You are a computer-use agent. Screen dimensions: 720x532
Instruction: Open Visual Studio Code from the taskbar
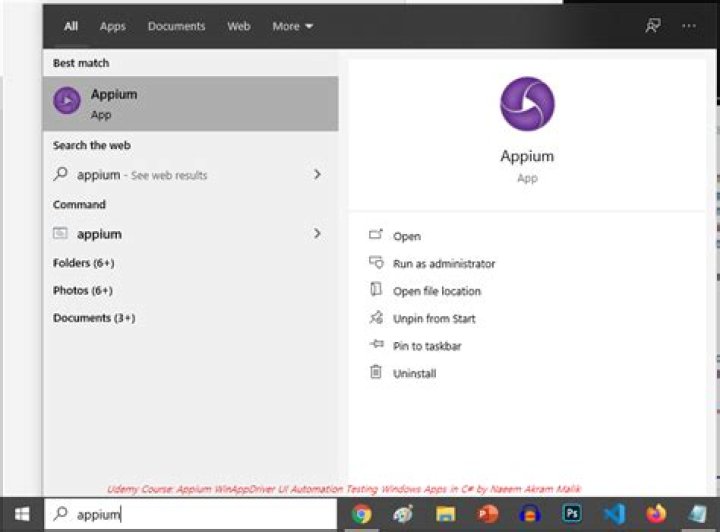click(x=614, y=514)
